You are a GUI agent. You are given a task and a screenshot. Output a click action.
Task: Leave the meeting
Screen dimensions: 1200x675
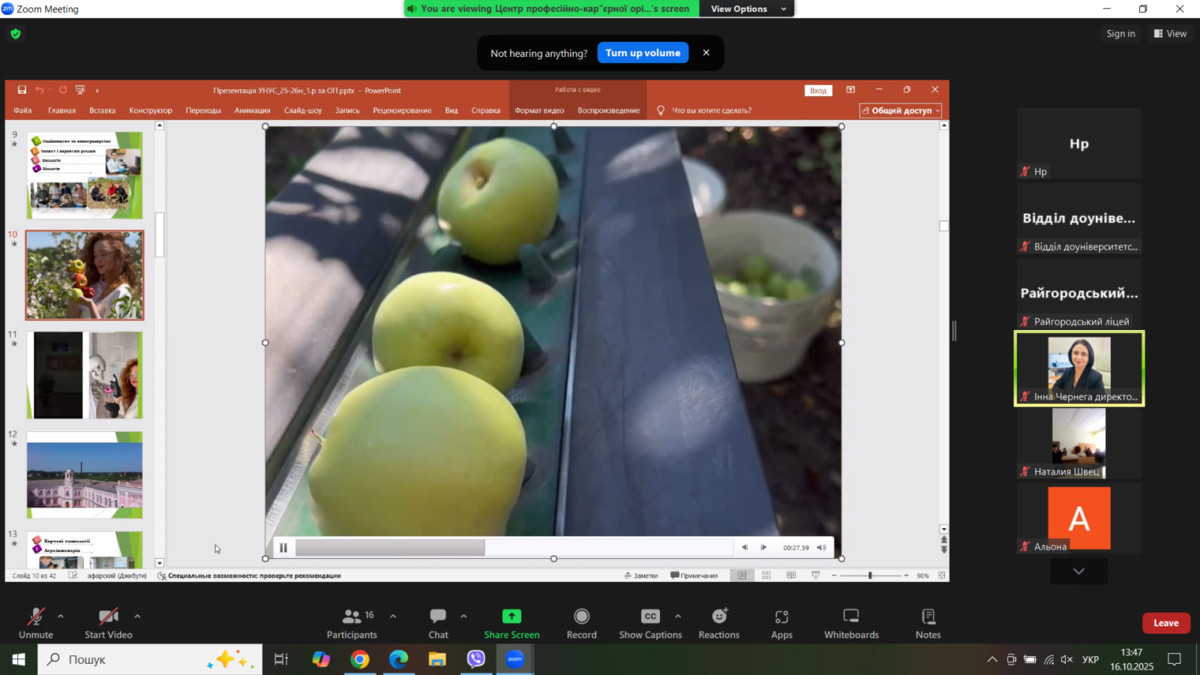(1166, 623)
